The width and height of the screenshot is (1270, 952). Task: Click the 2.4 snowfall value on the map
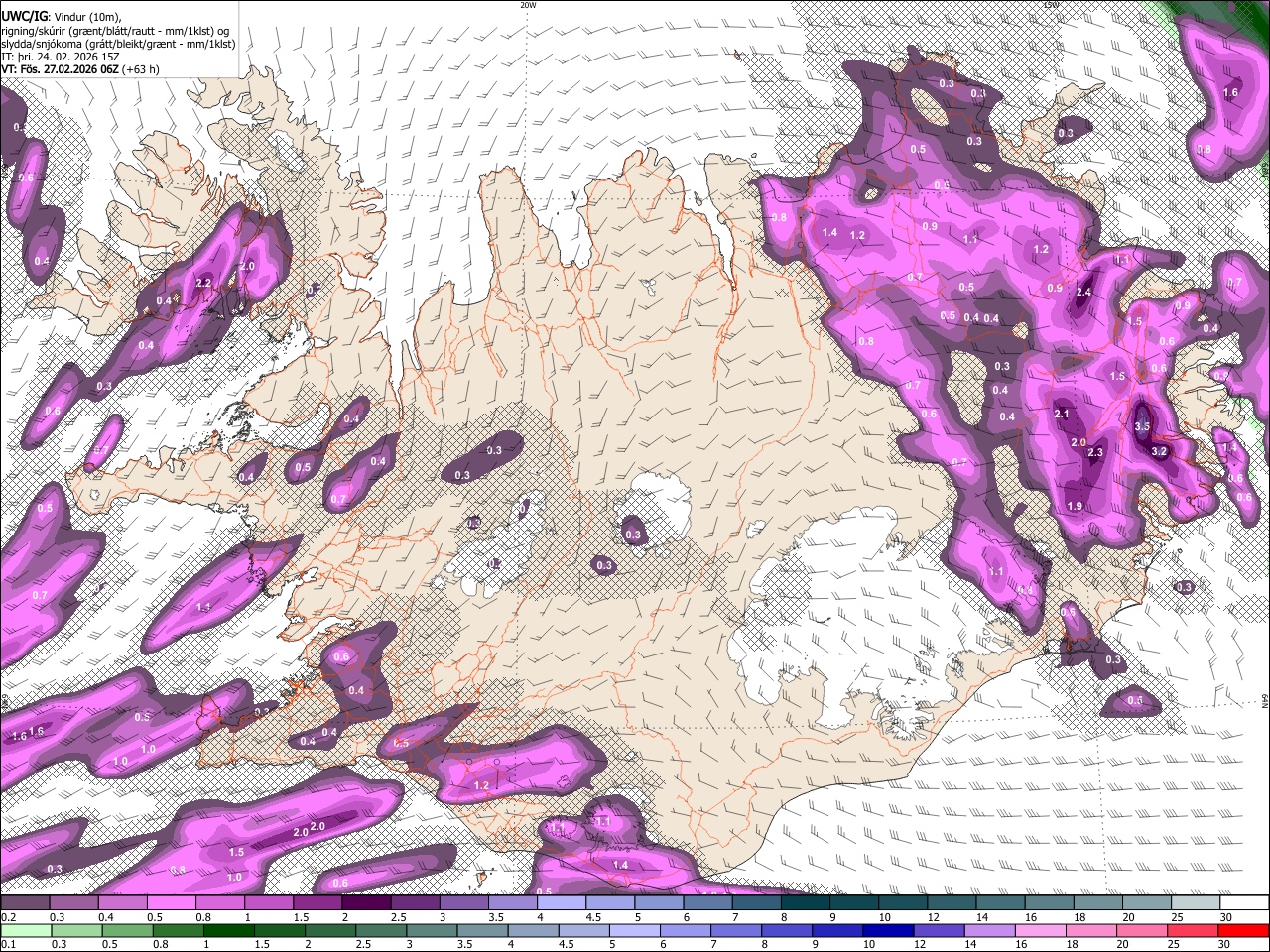click(x=1083, y=293)
